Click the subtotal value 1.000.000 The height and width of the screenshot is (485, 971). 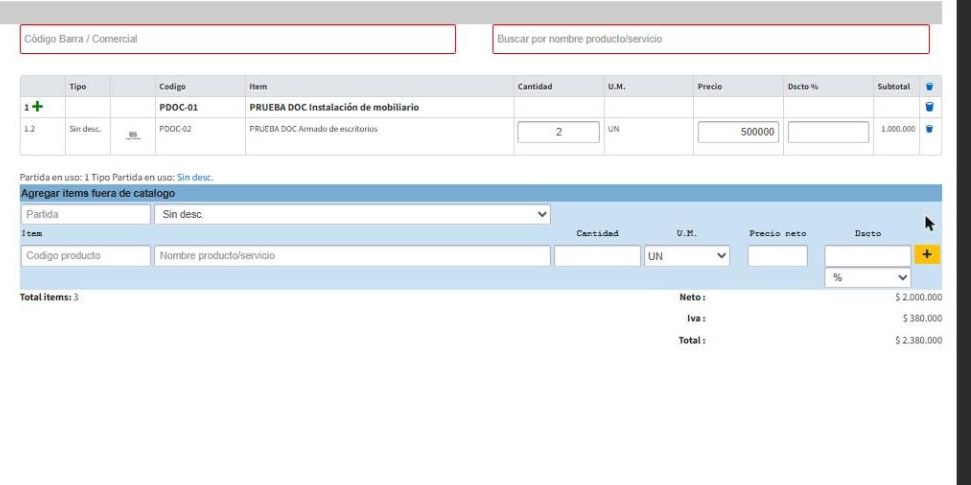(898, 129)
